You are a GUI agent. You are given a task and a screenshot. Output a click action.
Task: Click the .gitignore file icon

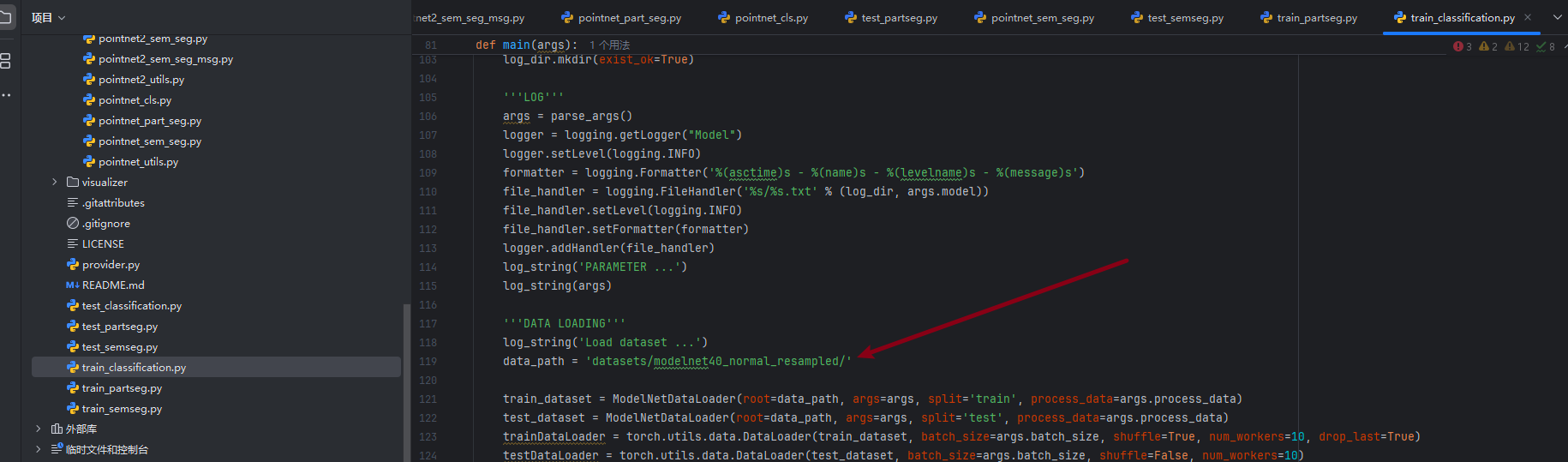(x=73, y=224)
